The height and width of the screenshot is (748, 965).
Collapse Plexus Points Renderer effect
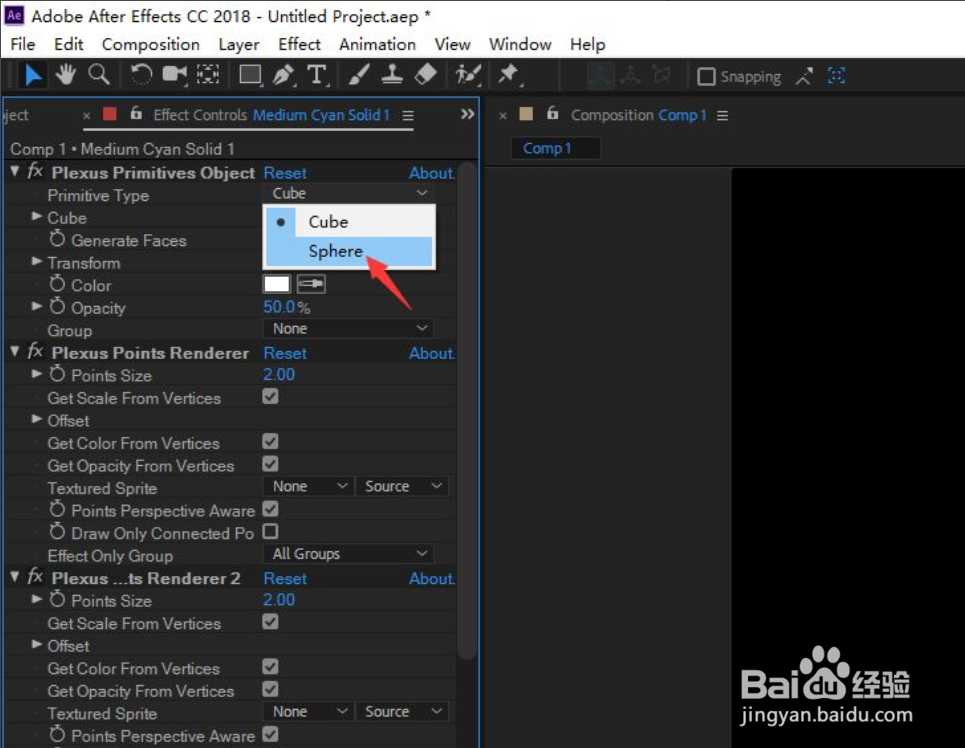click(15, 352)
